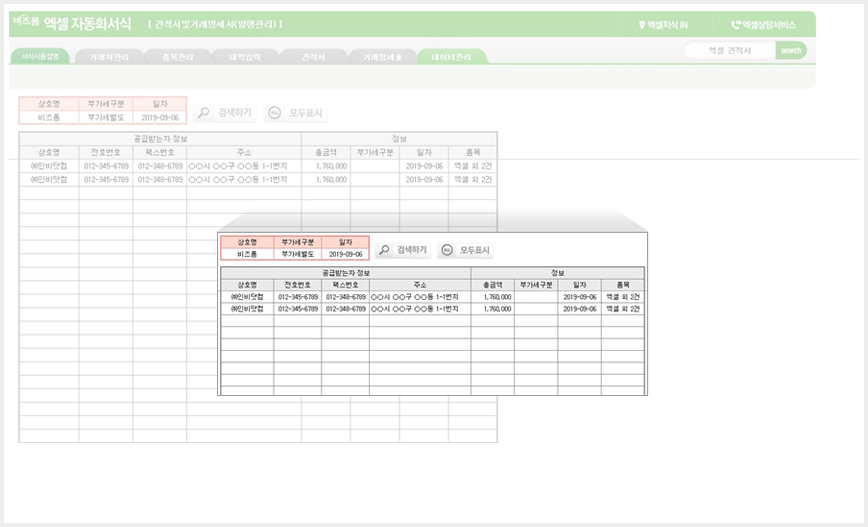Click 검색하기 button in the enlarged inset
Viewport: 868px width, 527px height.
click(404, 250)
